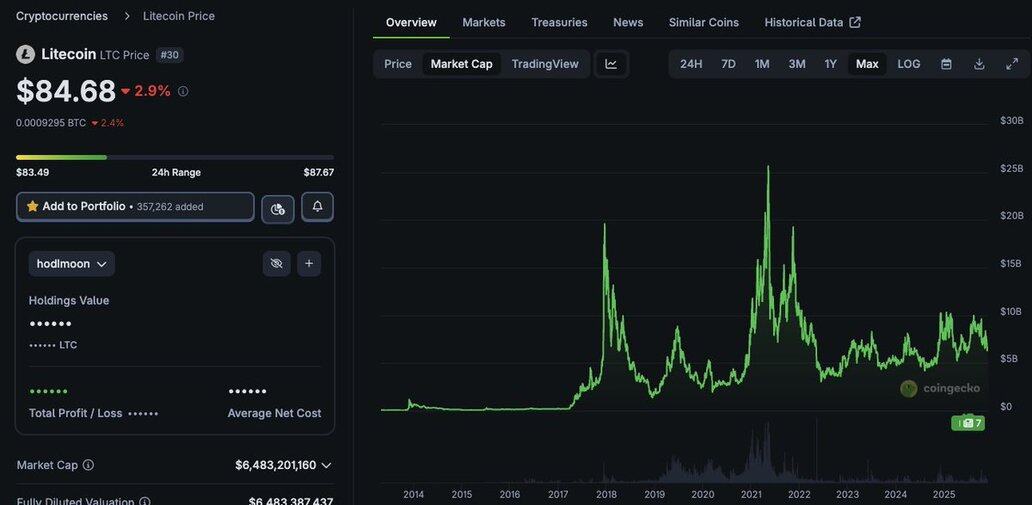Click the 2021 market cap peak on the chart
Screen dimensions: 1032x505
click(x=768, y=168)
